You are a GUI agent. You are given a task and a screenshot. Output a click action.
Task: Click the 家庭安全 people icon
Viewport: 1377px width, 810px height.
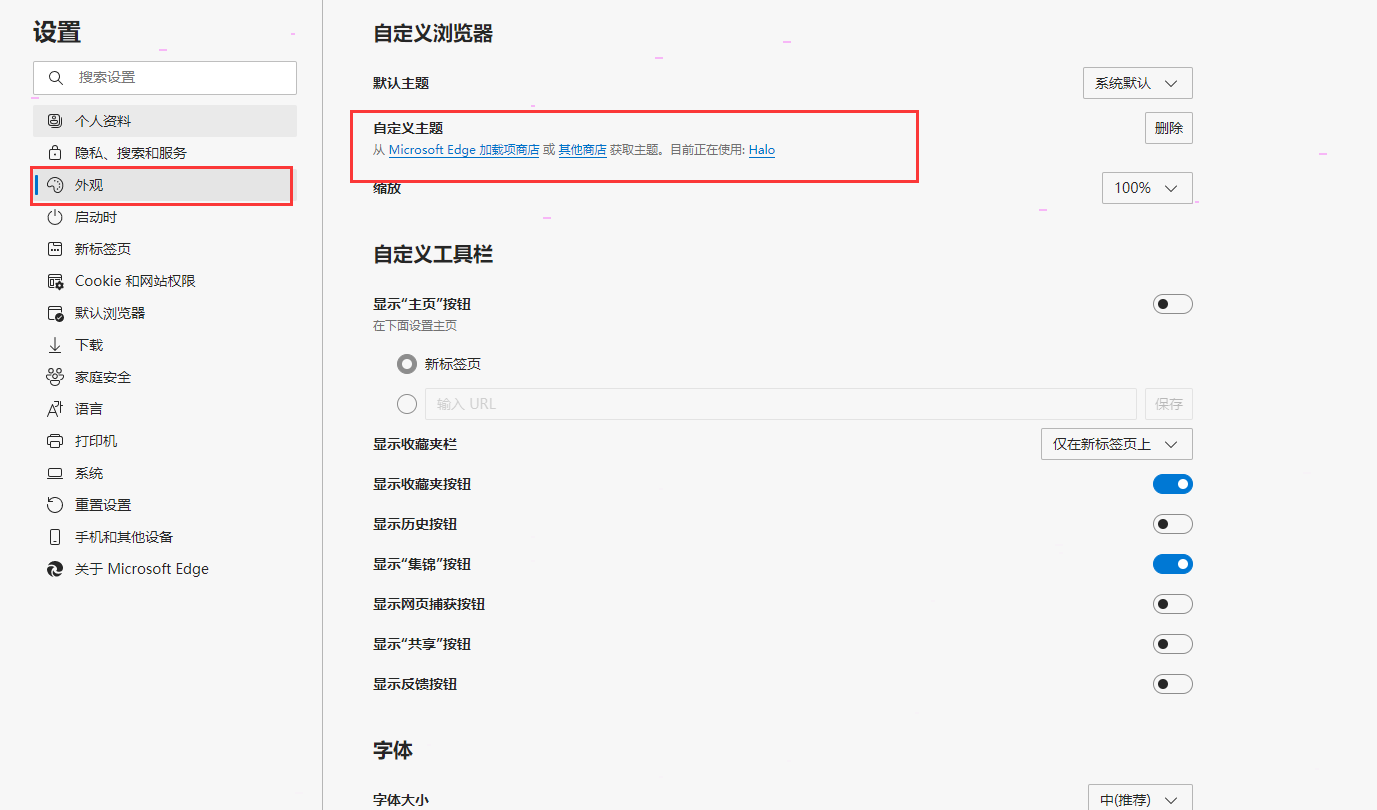tap(54, 377)
